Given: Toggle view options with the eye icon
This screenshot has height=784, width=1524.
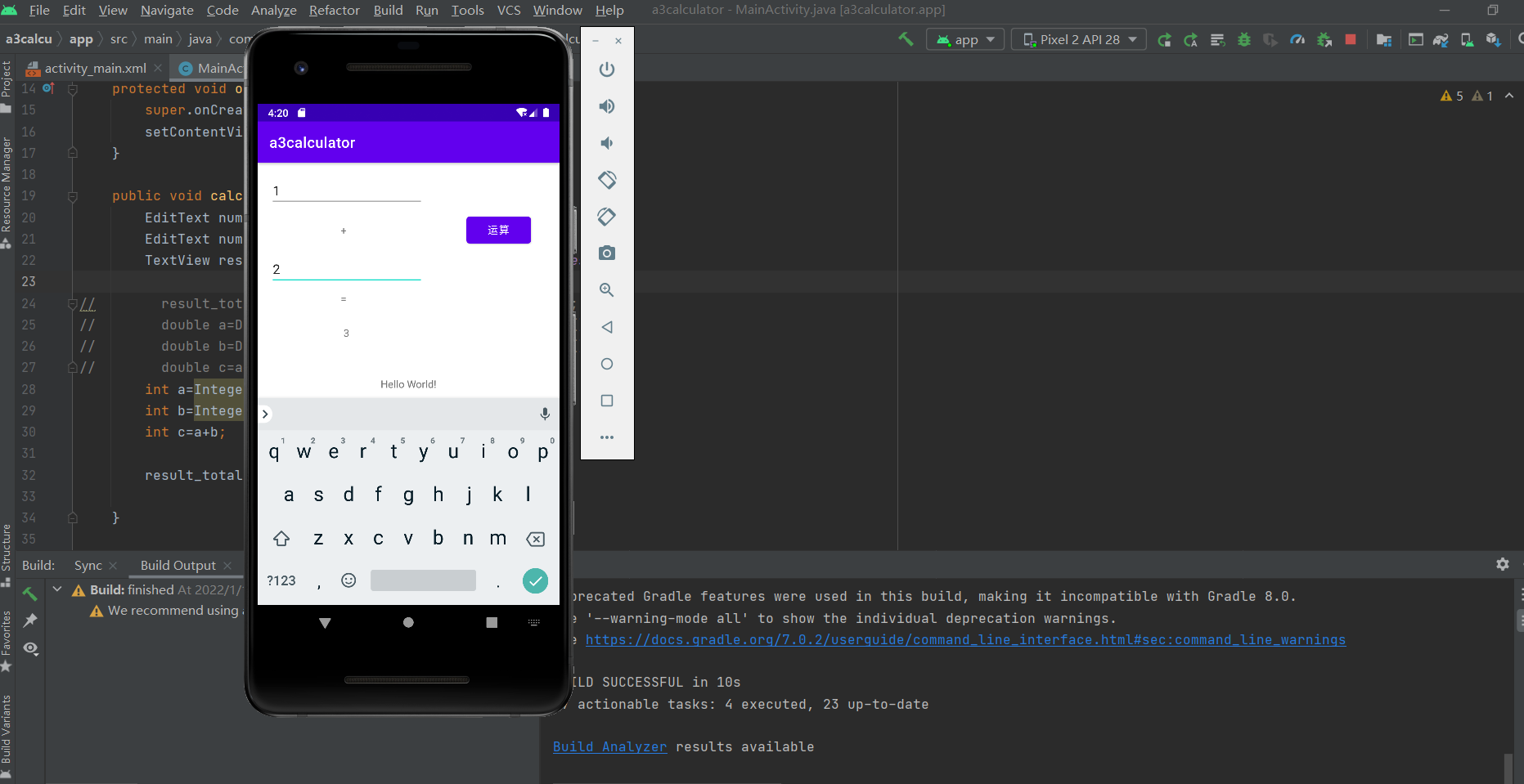Looking at the screenshot, I should click(x=30, y=648).
